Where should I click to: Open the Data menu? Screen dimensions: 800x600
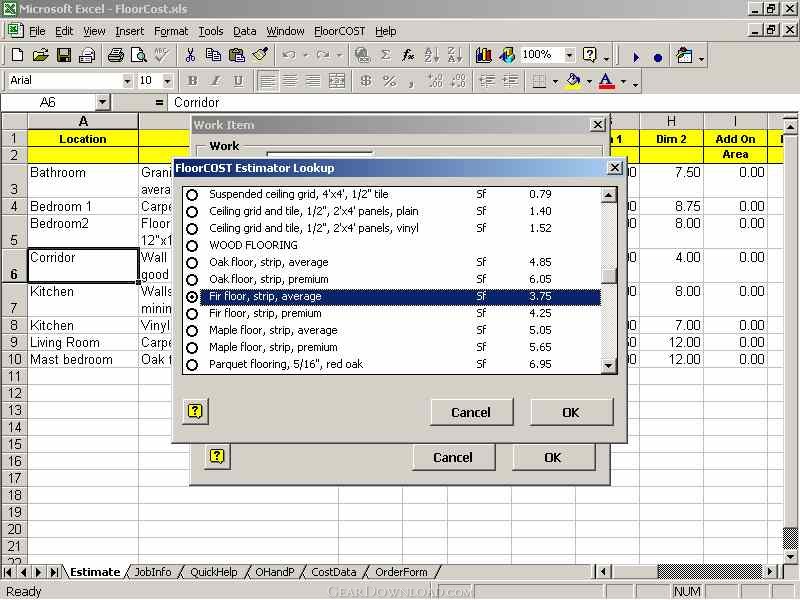pos(244,31)
